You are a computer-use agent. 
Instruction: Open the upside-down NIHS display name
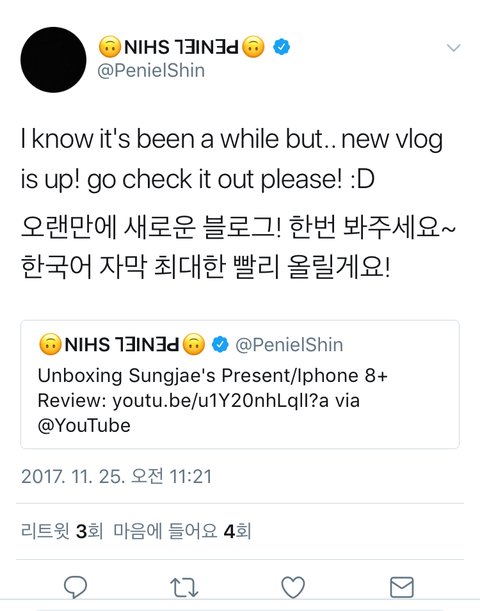(181, 47)
